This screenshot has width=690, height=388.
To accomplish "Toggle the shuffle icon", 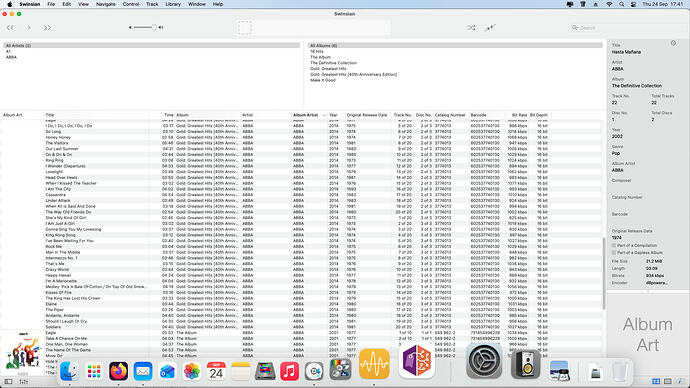I will tap(471, 28).
